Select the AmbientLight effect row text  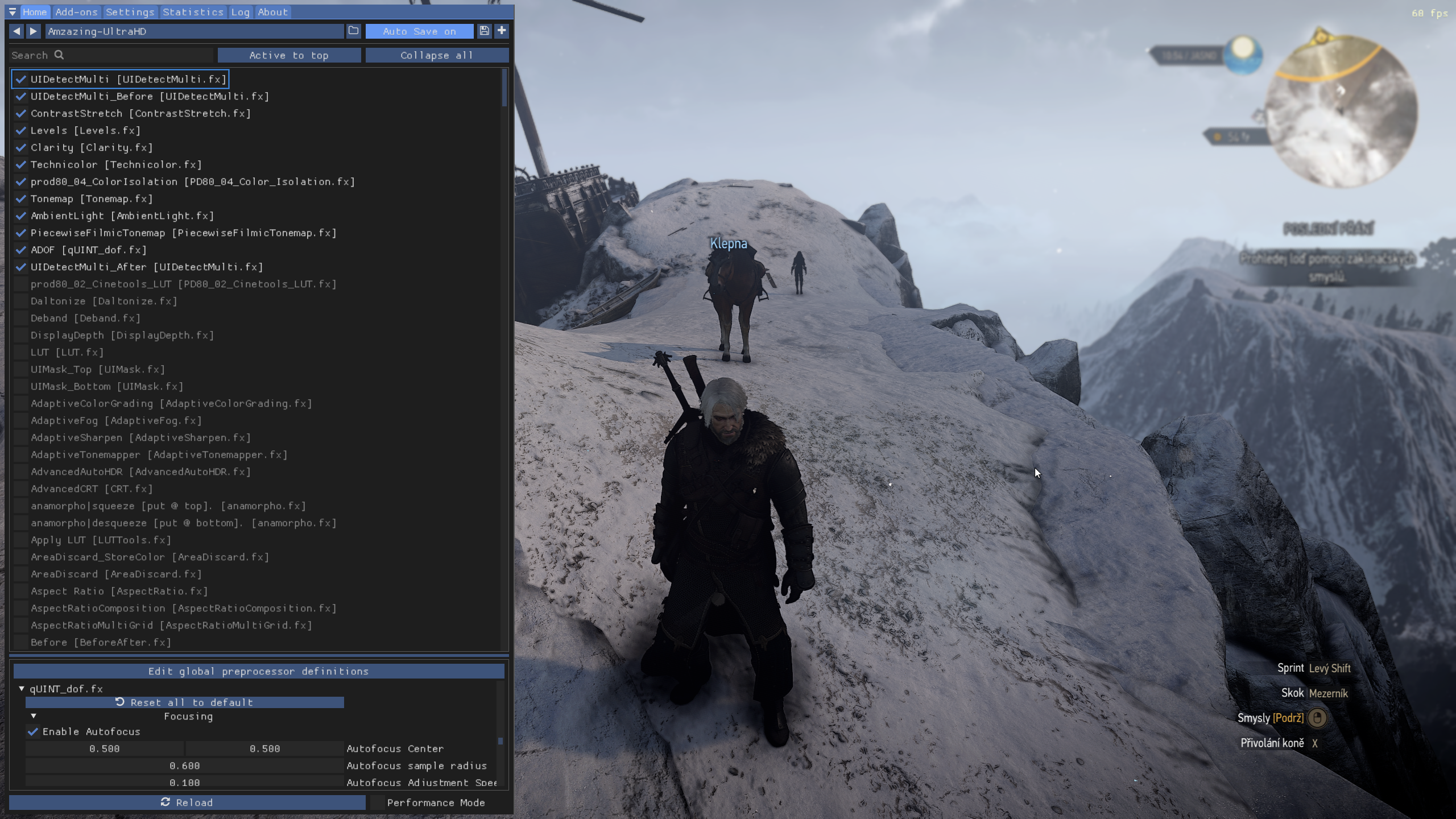pos(122,216)
